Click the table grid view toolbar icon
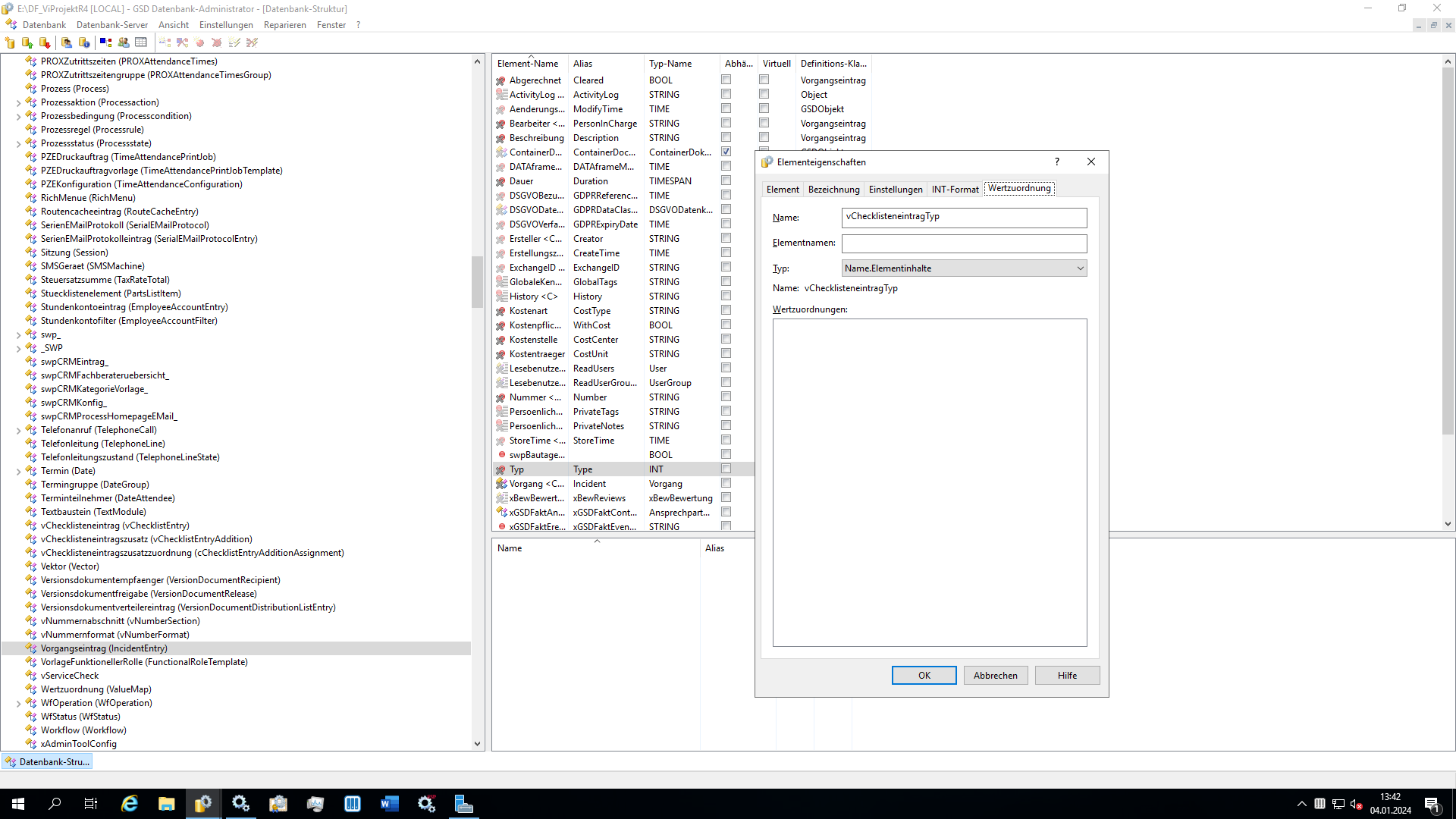 [141, 42]
